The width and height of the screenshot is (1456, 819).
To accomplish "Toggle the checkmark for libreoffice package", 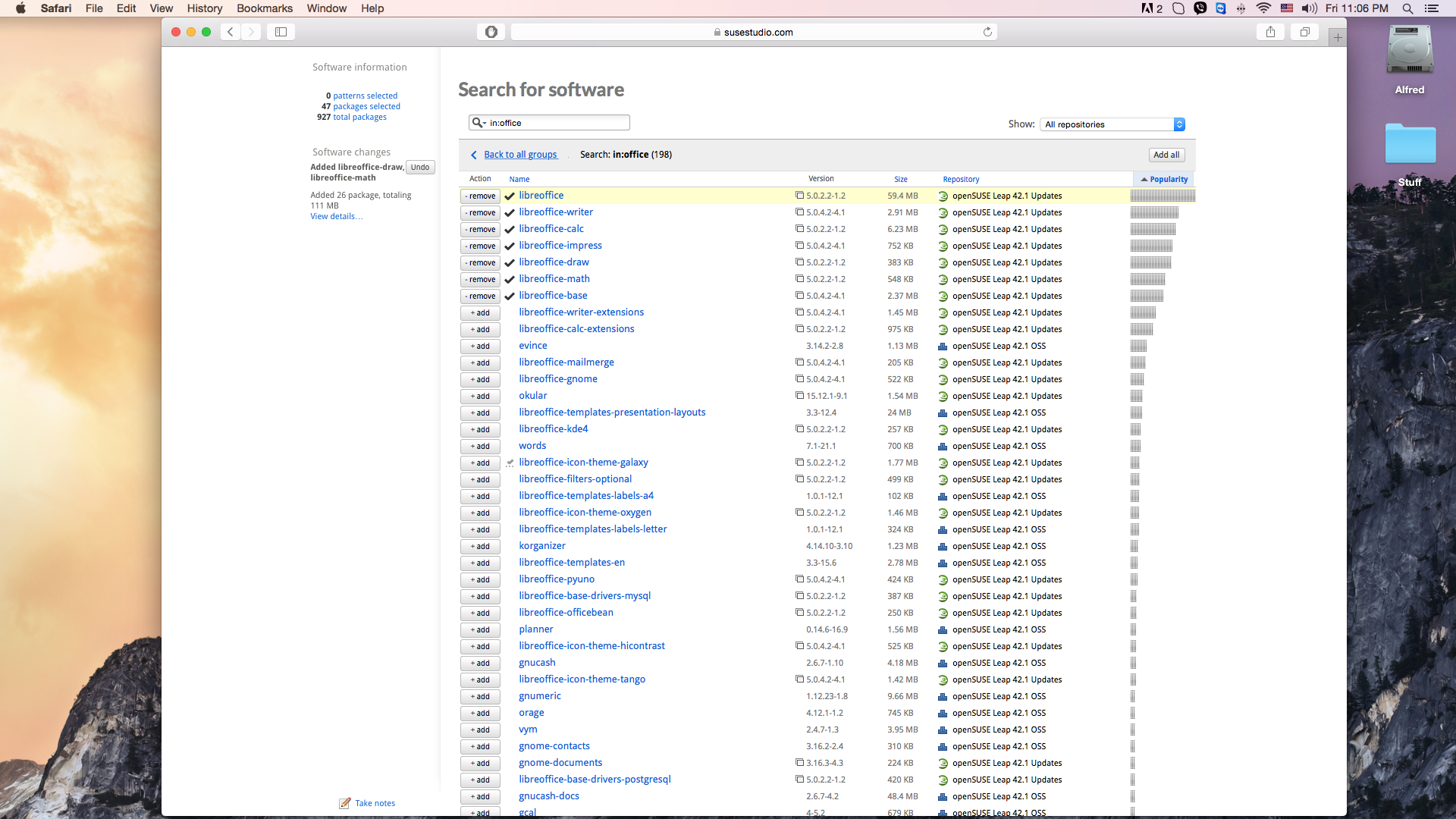I will 510,196.
